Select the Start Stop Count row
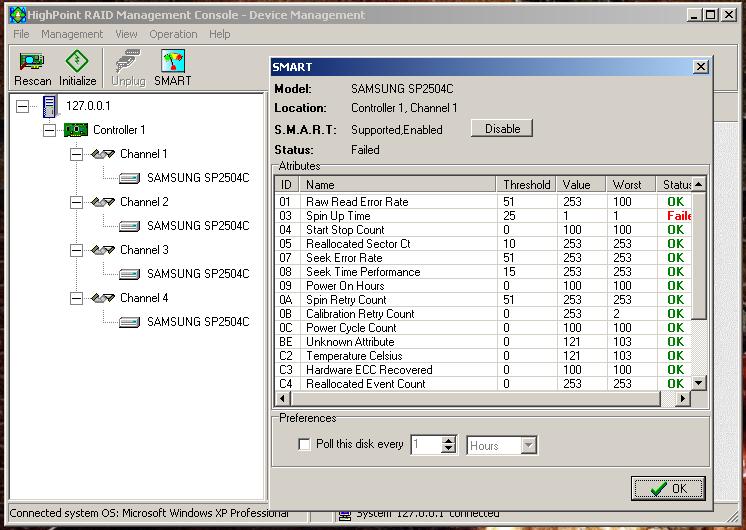This screenshot has width=746, height=530. [x=483, y=230]
